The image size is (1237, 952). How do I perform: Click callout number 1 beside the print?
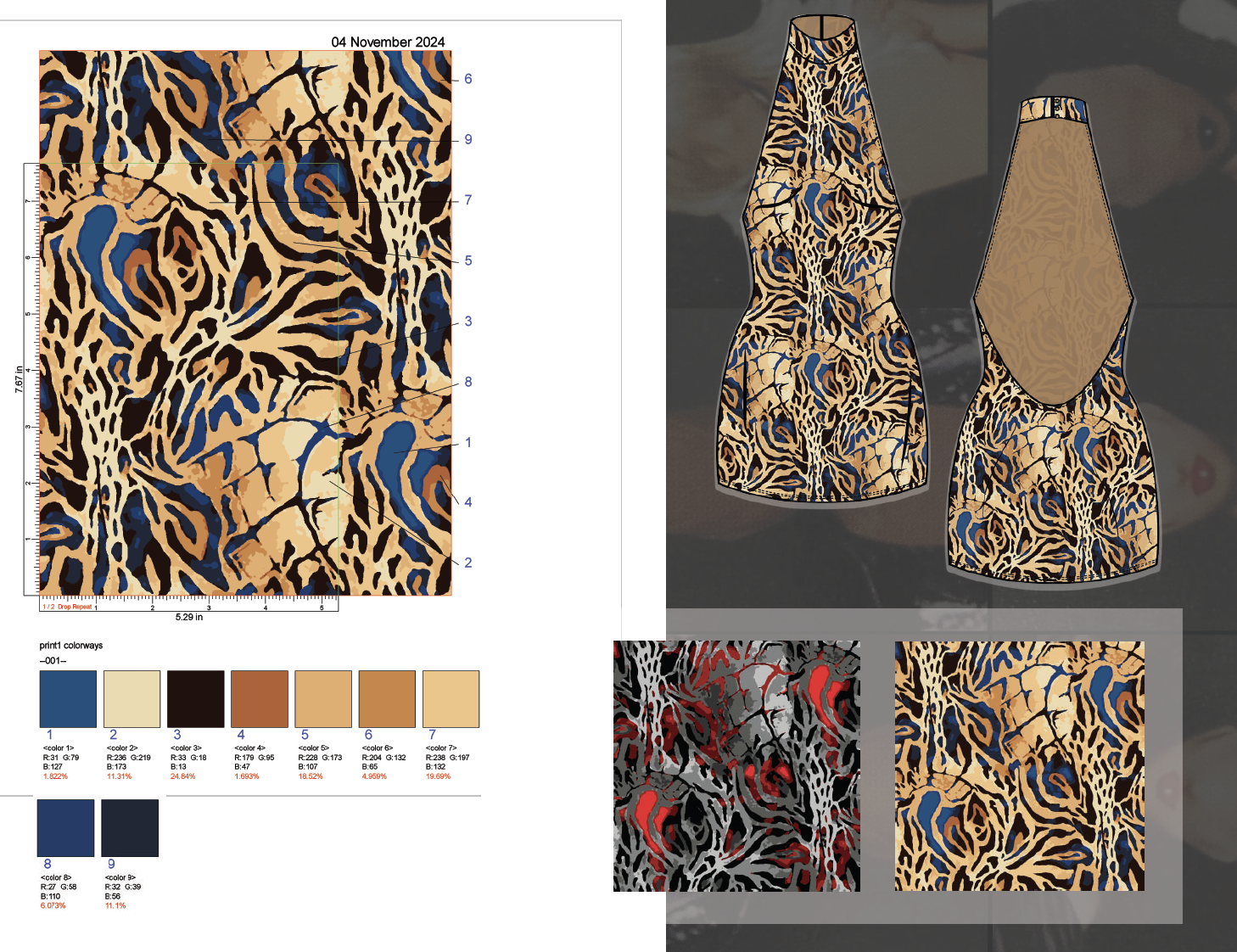pos(467,442)
